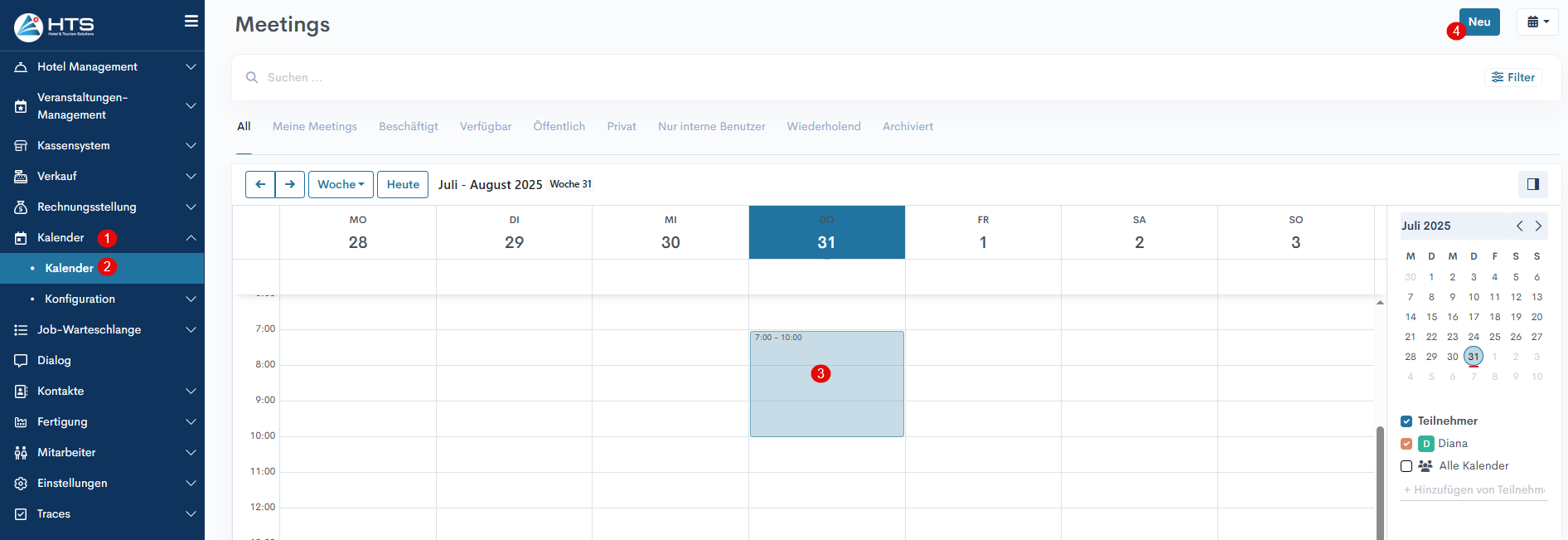Show previous month in mini calendar
The height and width of the screenshot is (540, 1568).
coord(1519,226)
